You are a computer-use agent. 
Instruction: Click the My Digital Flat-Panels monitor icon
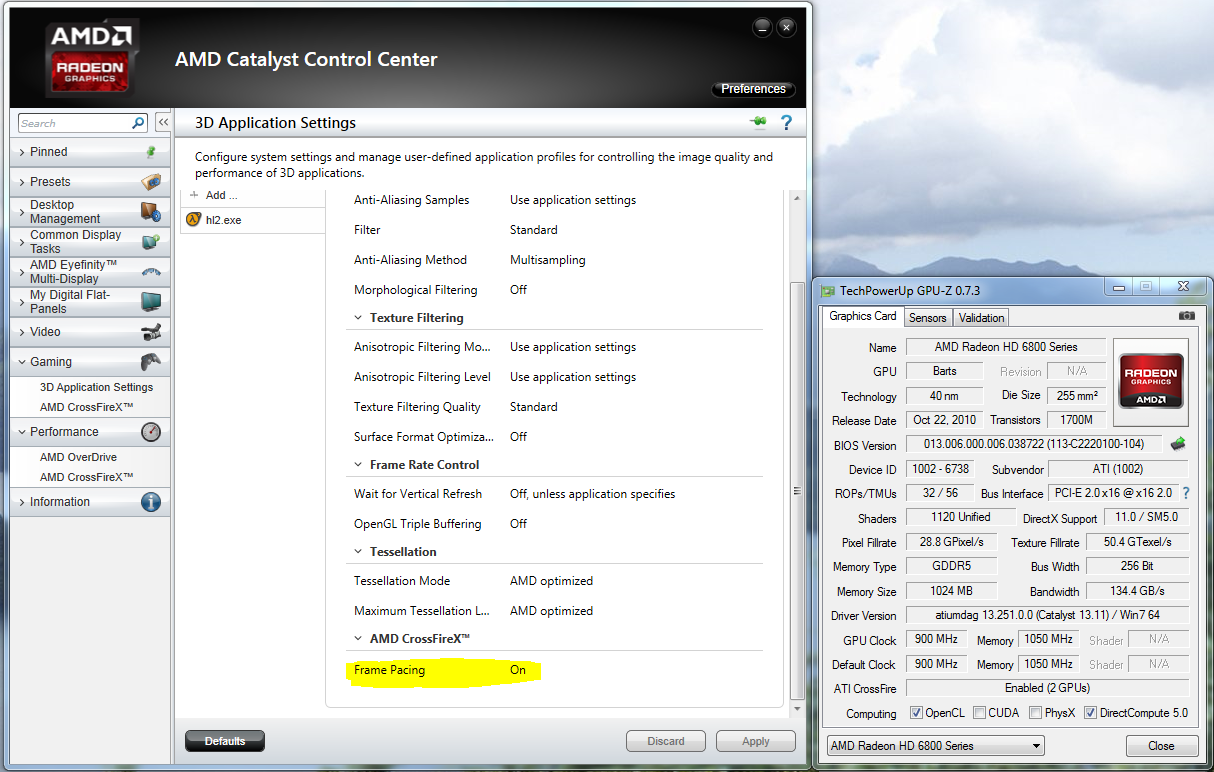pyautogui.click(x=151, y=302)
